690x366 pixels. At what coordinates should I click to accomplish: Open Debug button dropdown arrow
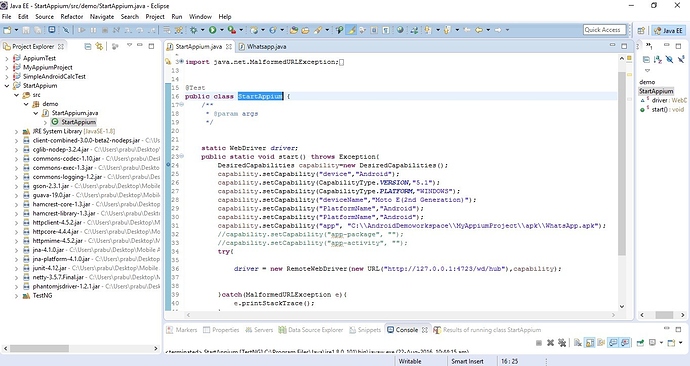pyautogui.click(x=202, y=30)
